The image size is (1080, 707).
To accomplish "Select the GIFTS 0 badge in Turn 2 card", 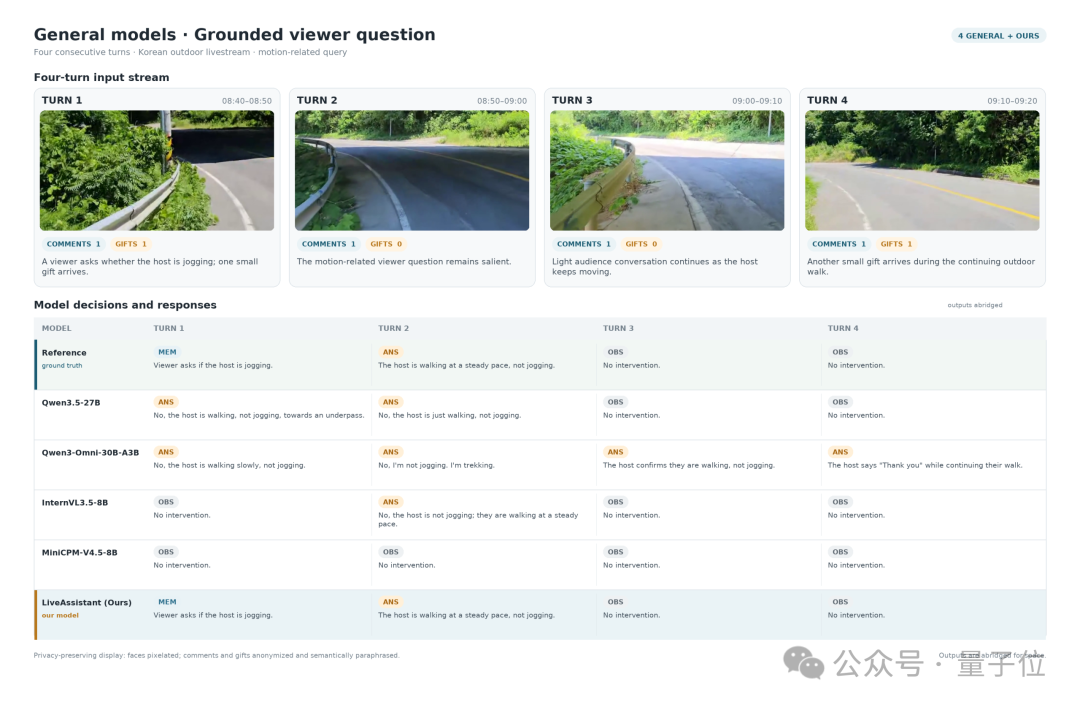I will click(x=386, y=244).
